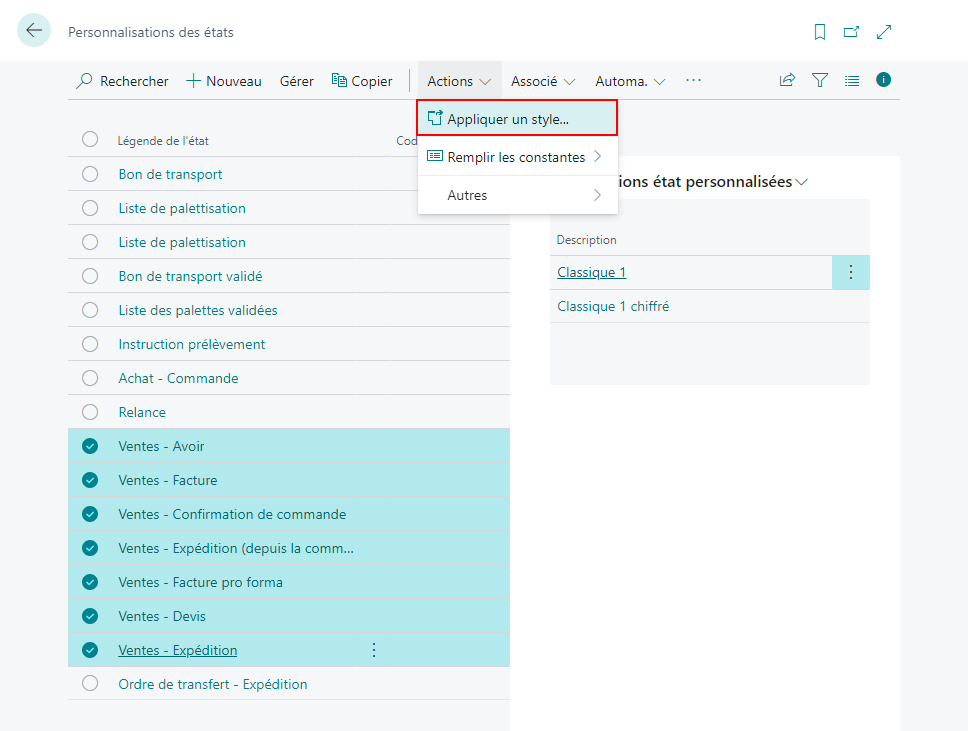Click the Share icon in the toolbar
The height and width of the screenshot is (731, 968).
pyautogui.click(x=787, y=80)
